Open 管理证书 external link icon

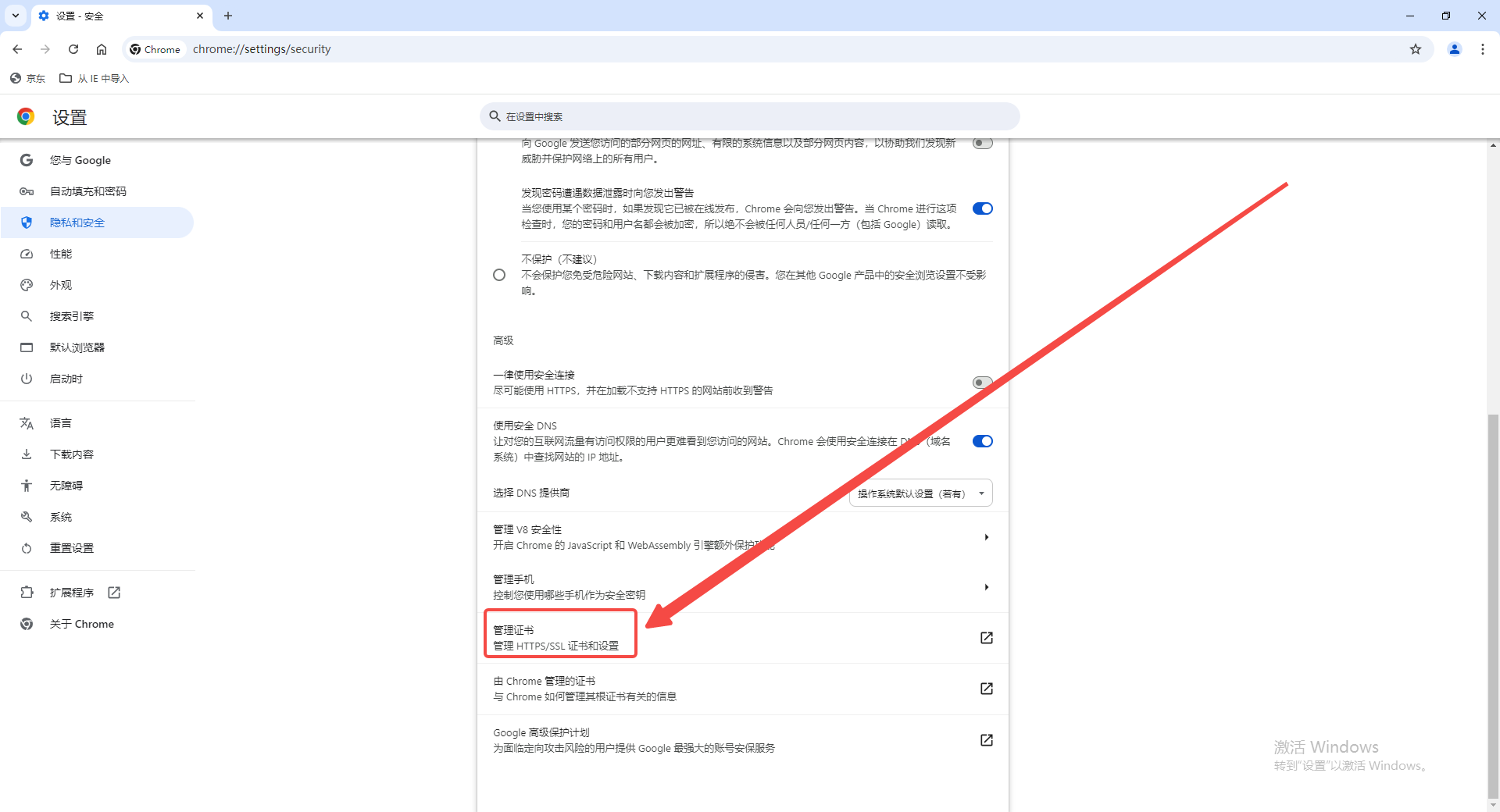(987, 638)
